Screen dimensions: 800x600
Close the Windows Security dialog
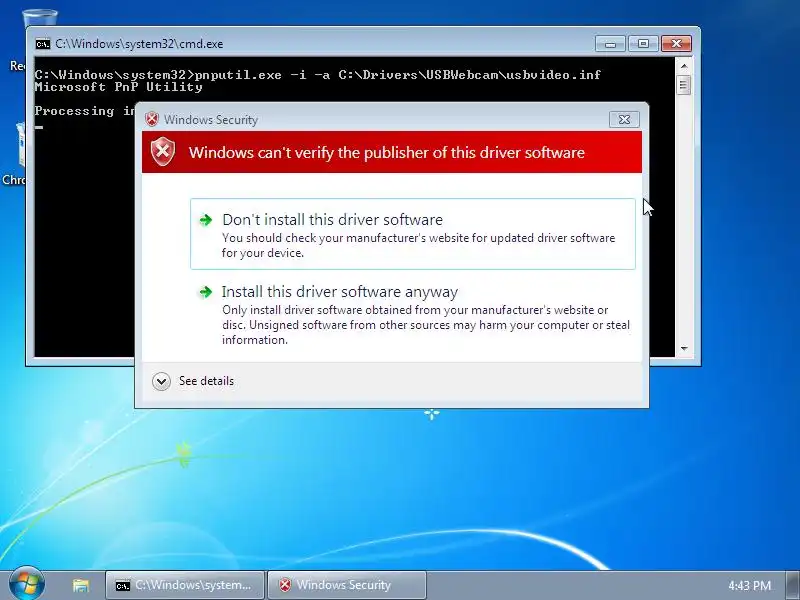point(623,119)
